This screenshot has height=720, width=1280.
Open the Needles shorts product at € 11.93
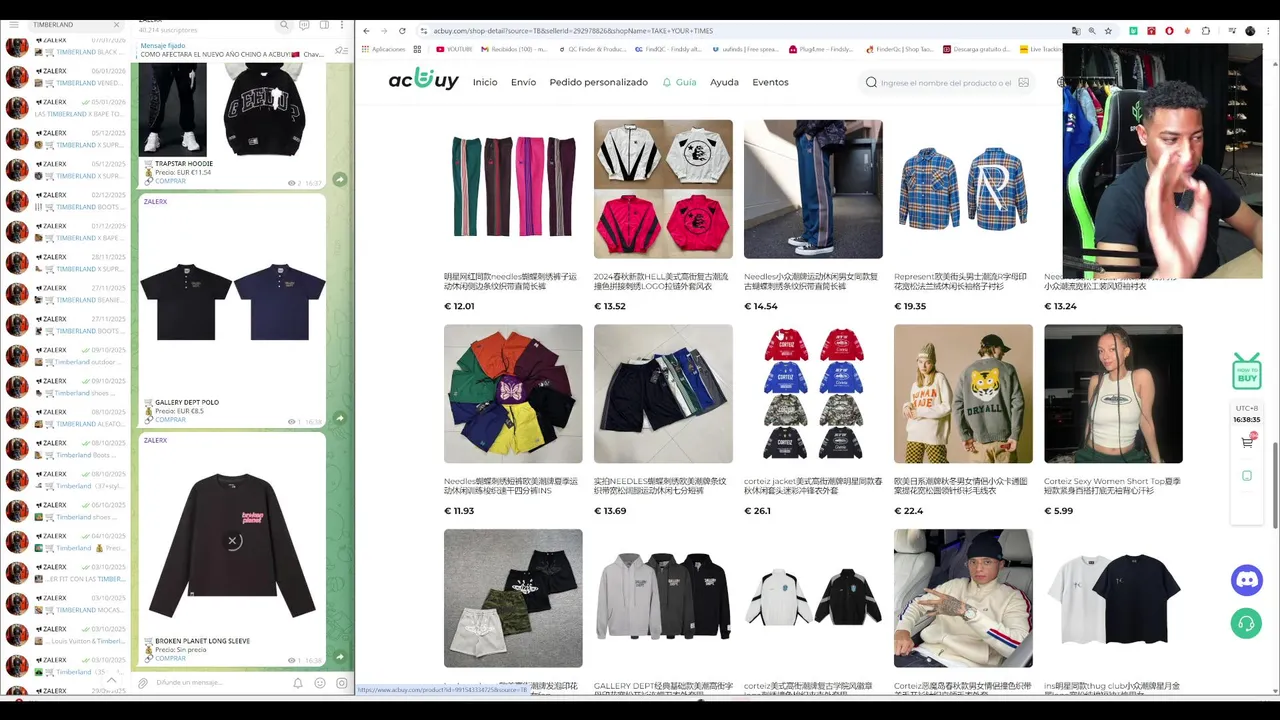coord(513,394)
